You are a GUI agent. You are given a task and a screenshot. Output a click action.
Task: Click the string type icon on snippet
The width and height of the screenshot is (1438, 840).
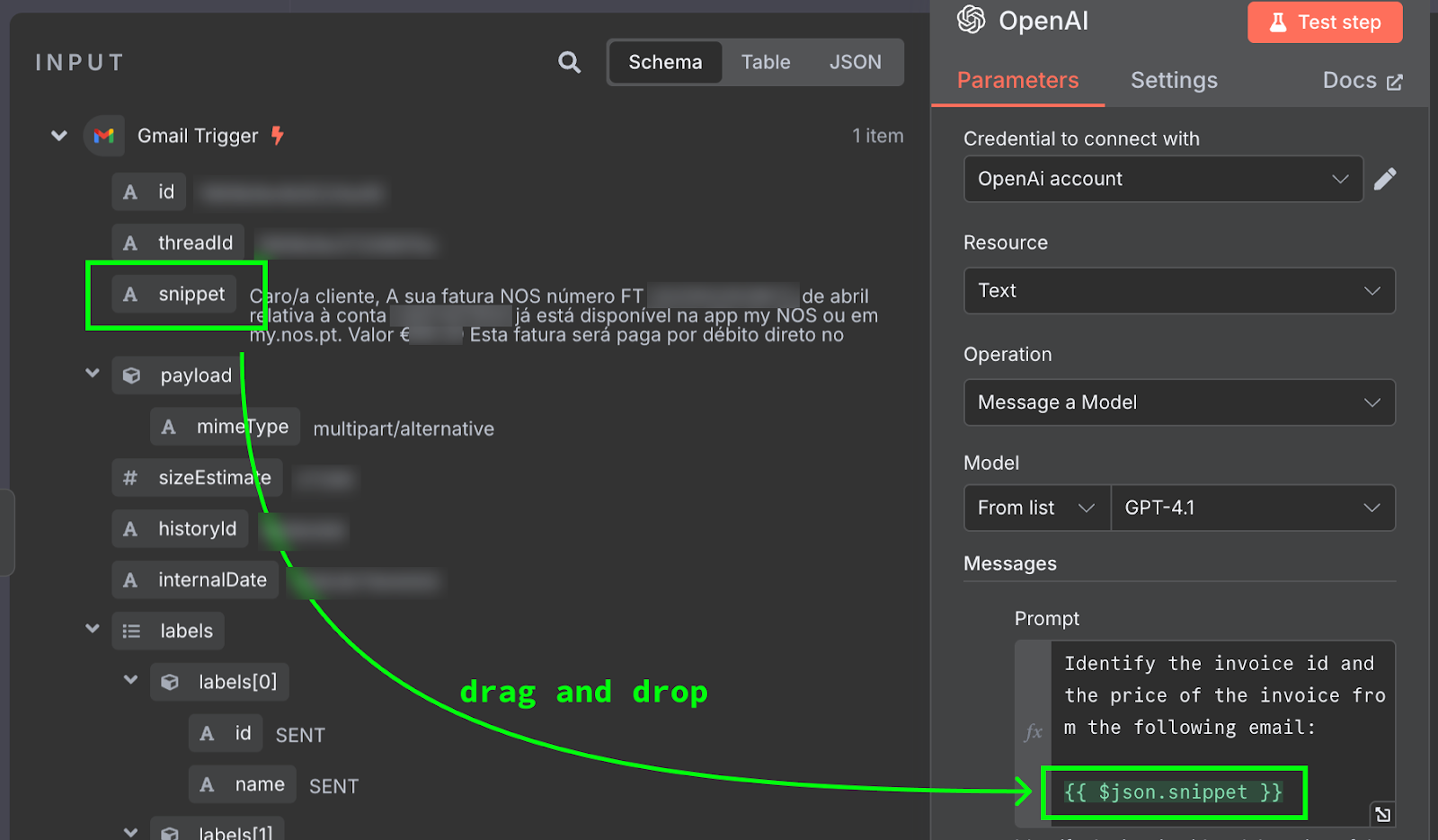pyautogui.click(x=130, y=294)
